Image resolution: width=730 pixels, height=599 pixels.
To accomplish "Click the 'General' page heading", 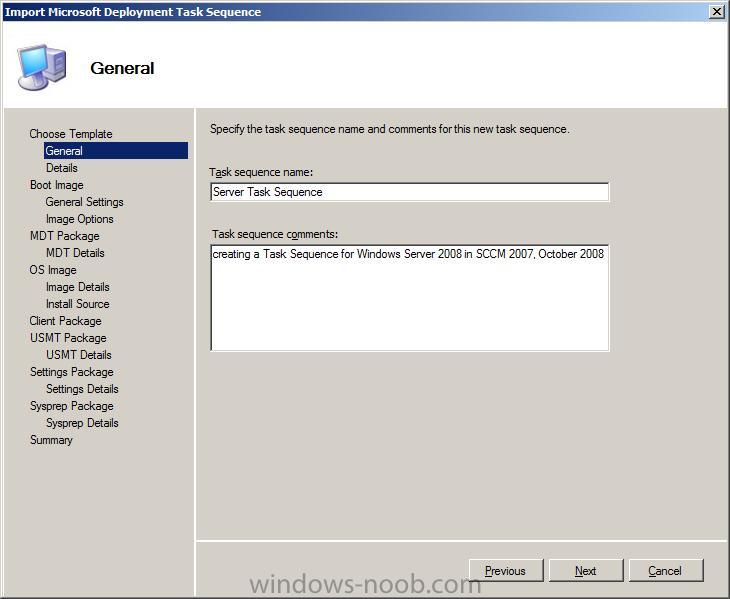I will [x=122, y=68].
